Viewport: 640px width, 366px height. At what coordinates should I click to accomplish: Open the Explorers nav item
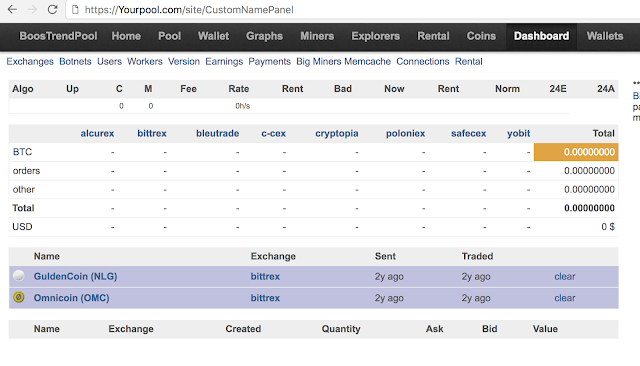point(376,36)
